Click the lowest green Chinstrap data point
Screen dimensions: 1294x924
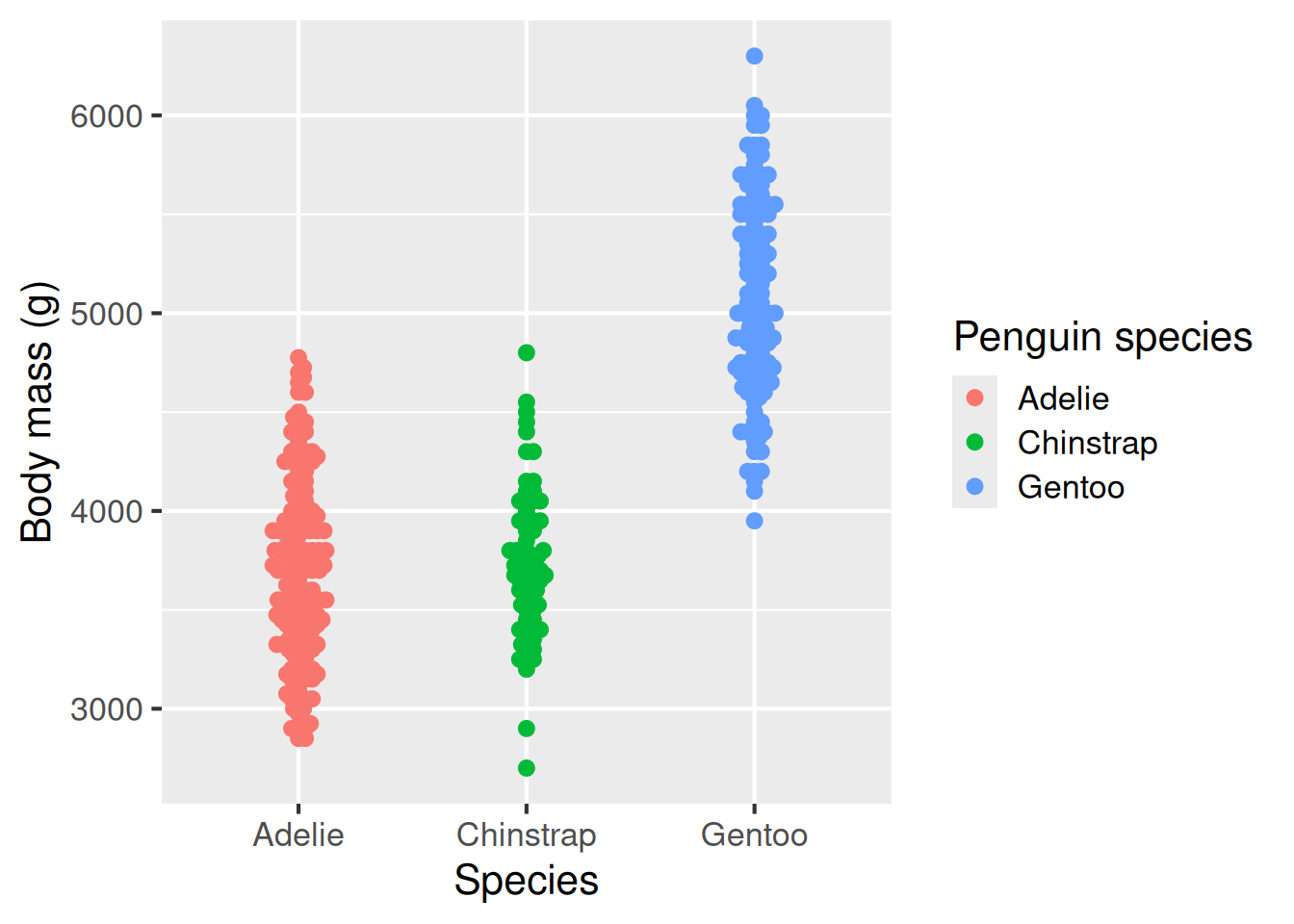(527, 768)
